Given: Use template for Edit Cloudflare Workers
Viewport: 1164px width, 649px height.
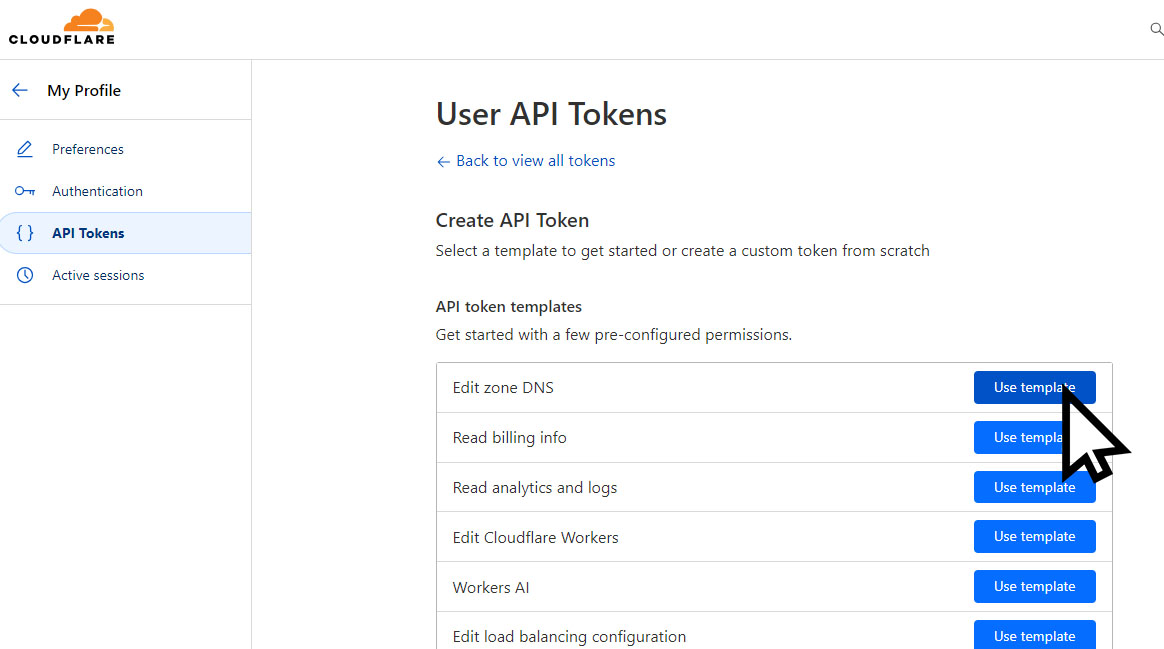Looking at the screenshot, I should (1034, 537).
